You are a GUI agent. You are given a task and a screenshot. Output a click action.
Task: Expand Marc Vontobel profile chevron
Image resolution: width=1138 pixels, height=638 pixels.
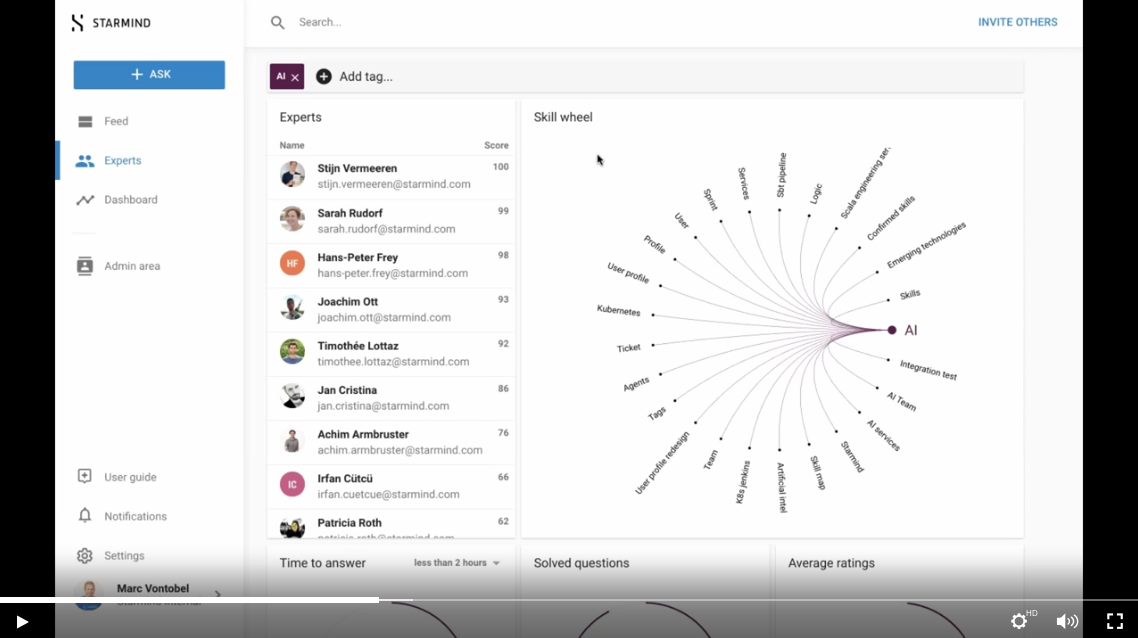point(218,594)
